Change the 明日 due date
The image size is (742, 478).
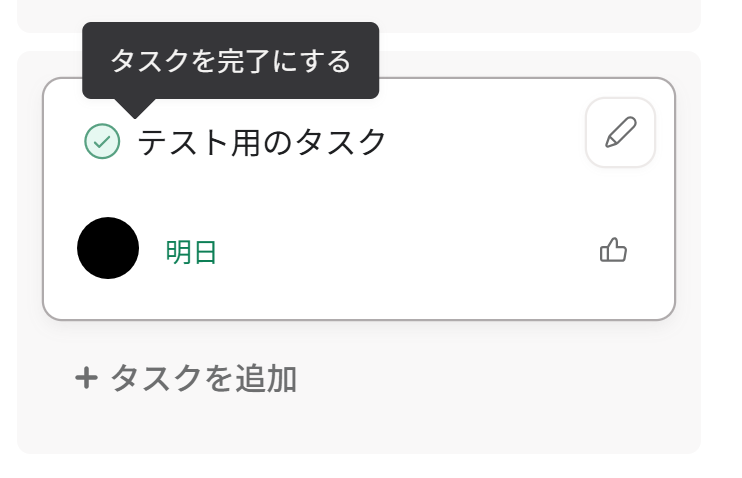pos(191,252)
